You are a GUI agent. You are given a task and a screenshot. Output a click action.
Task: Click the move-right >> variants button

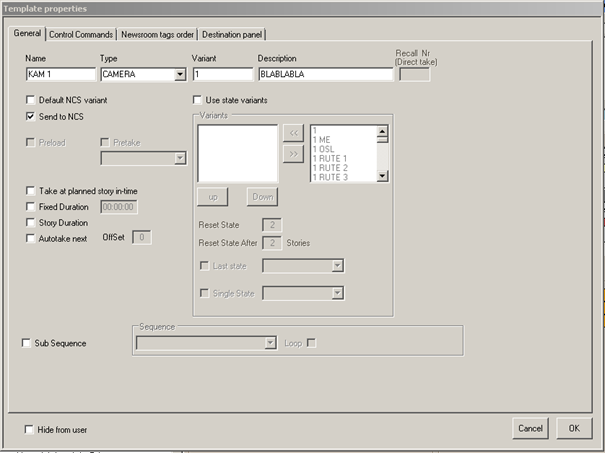(293, 155)
